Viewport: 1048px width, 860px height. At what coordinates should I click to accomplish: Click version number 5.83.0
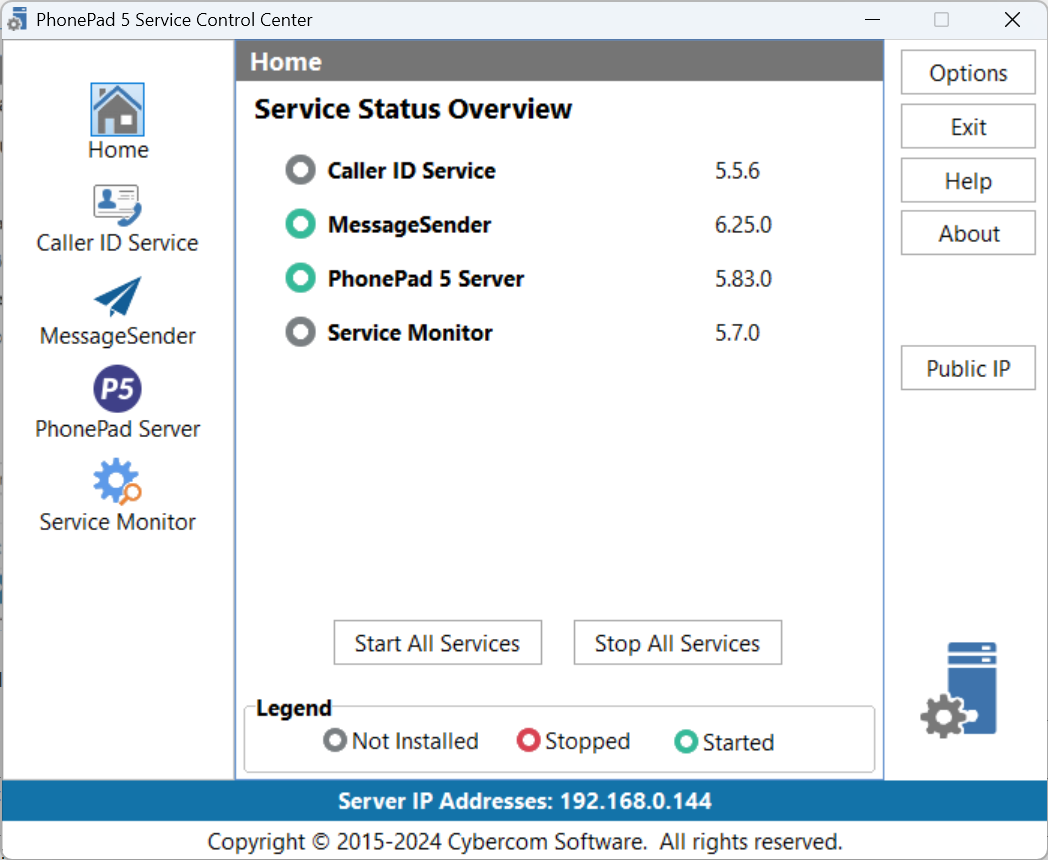[743, 279]
